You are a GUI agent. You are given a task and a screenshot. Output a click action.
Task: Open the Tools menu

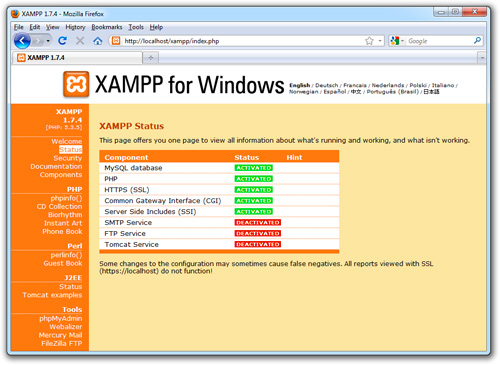coord(136,27)
